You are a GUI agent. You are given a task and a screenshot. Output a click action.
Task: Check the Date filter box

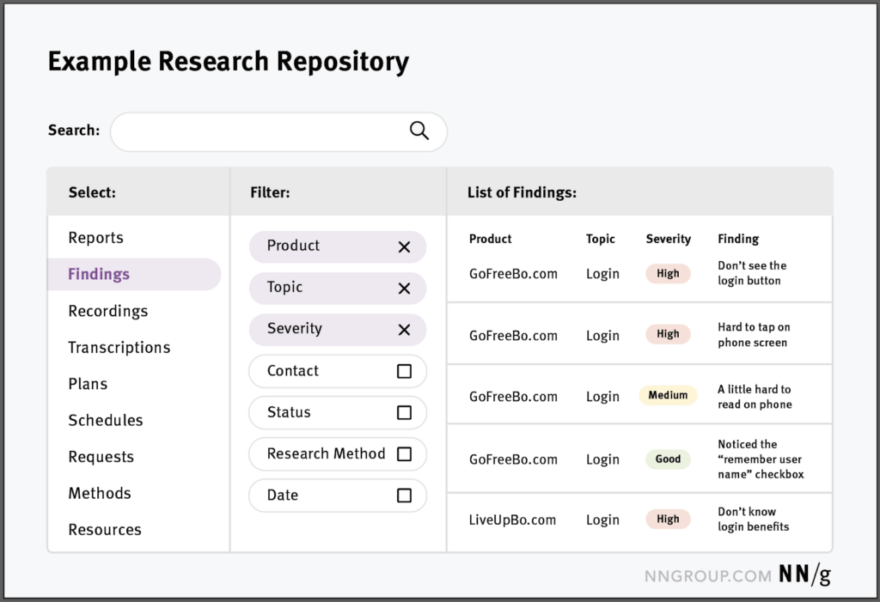[x=404, y=495]
